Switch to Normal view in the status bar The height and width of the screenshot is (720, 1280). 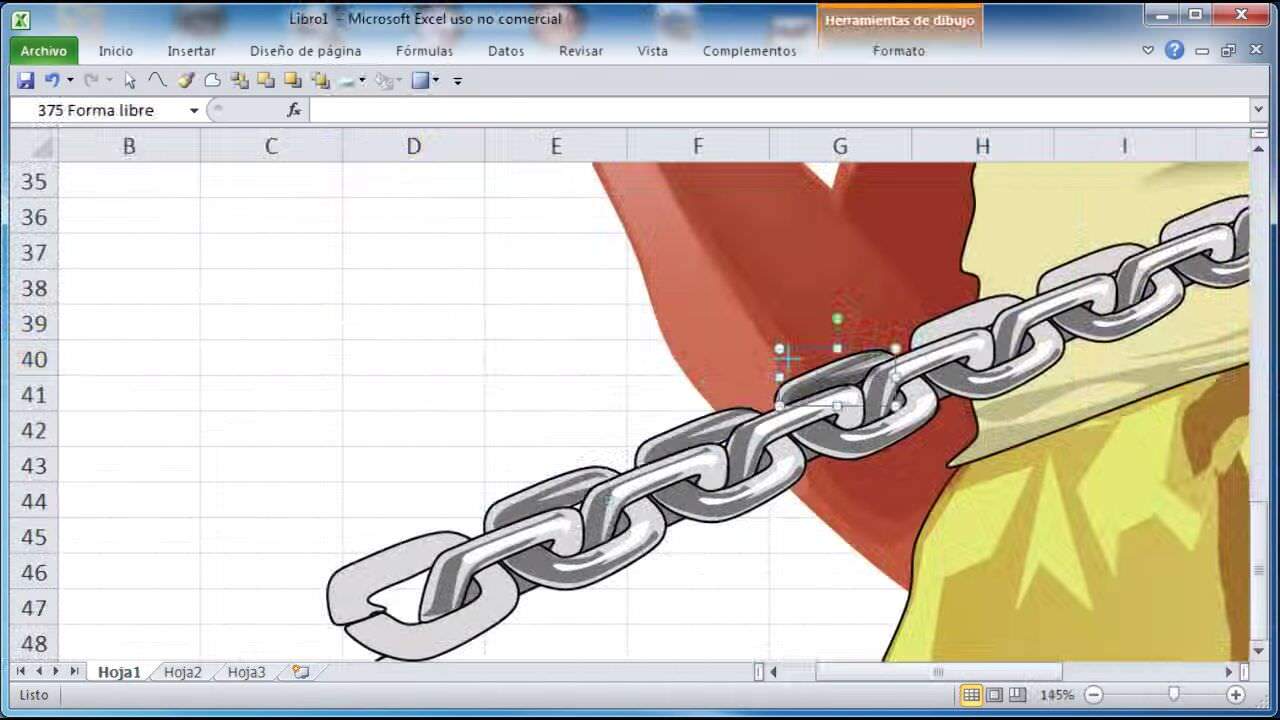pyautogui.click(x=971, y=695)
